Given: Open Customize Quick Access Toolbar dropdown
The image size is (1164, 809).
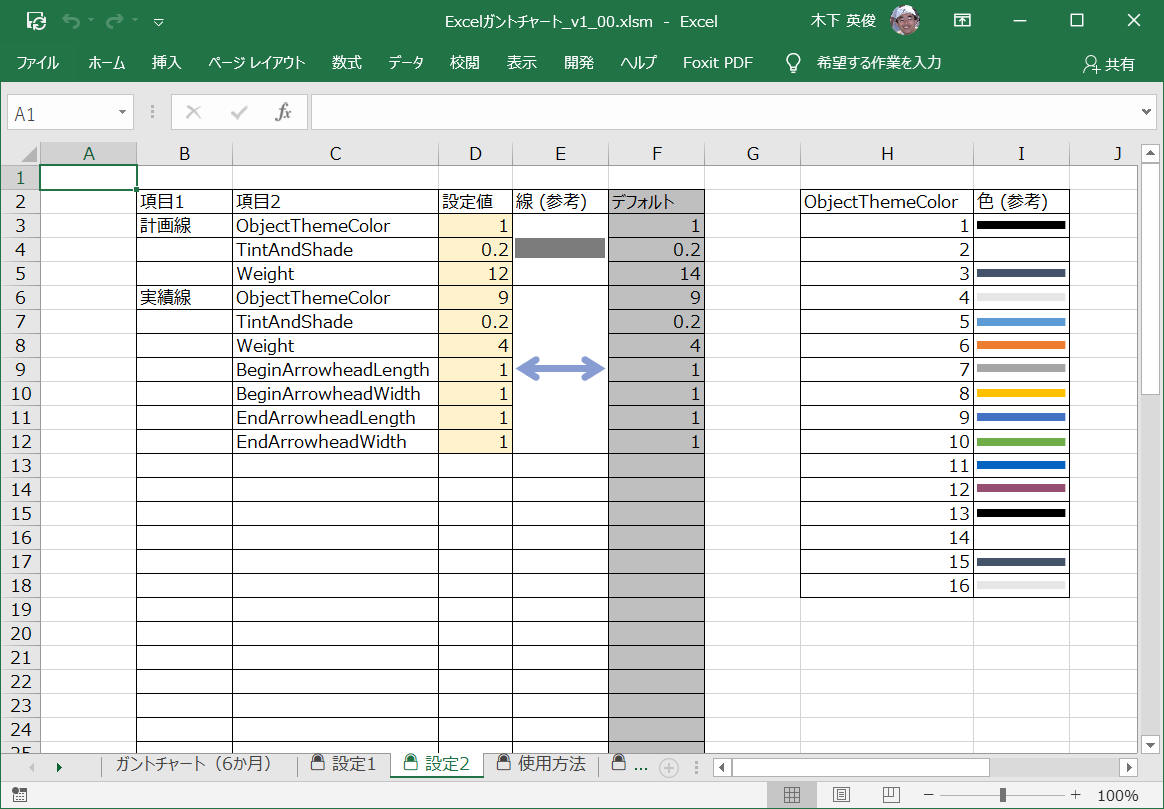Looking at the screenshot, I should (x=159, y=21).
